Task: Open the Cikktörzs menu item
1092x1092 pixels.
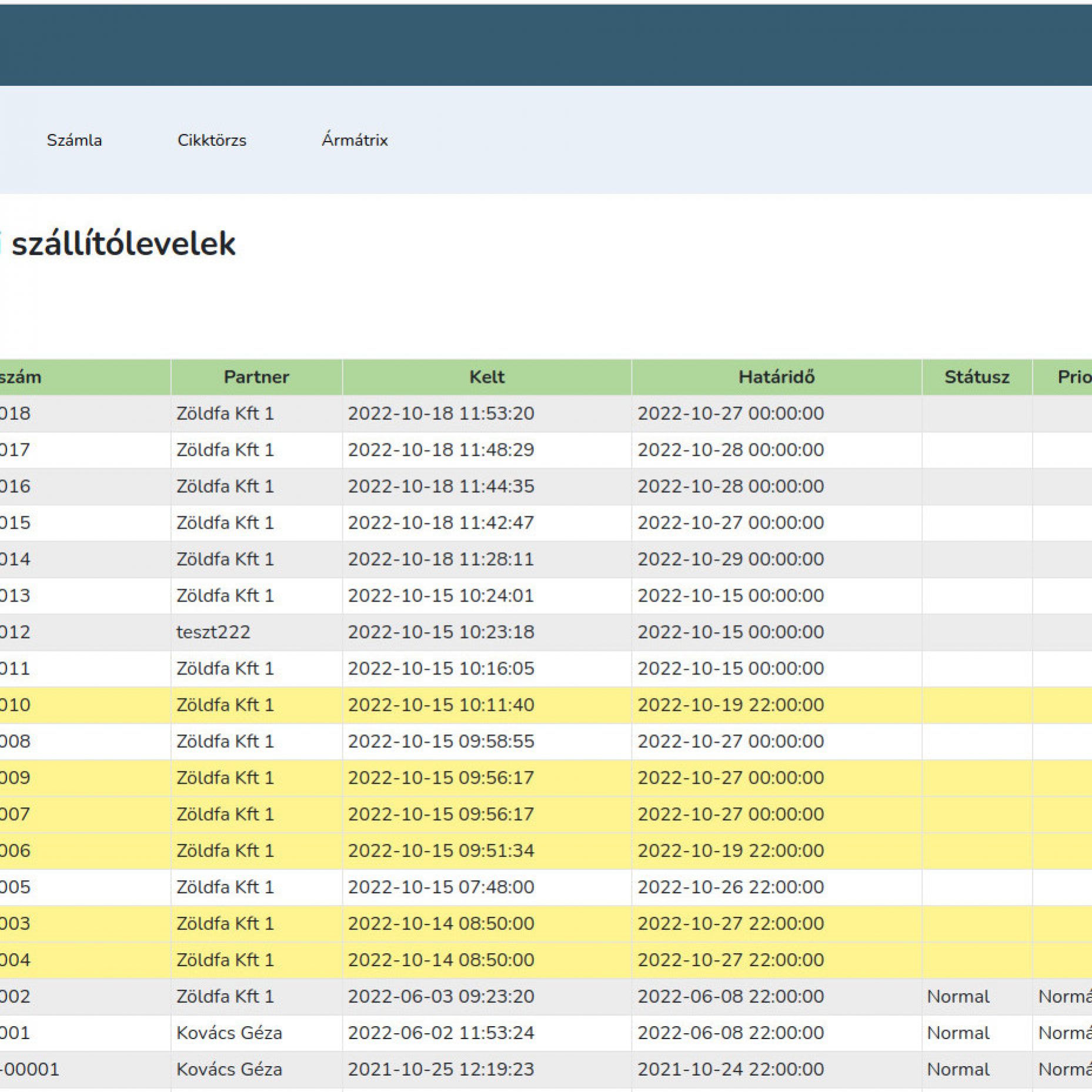Action: [212, 140]
